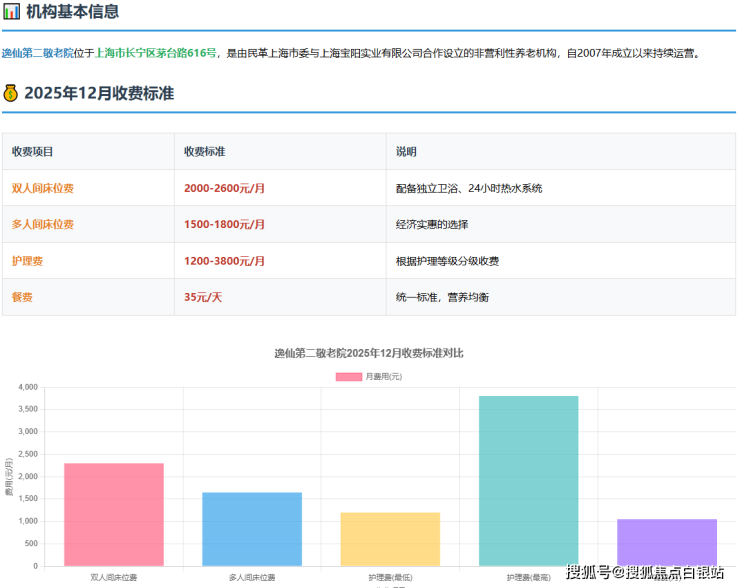Viewport: 740px width, 588px height.
Task: Select the tall teal 护理费(最高) bar
Action: coord(528,480)
